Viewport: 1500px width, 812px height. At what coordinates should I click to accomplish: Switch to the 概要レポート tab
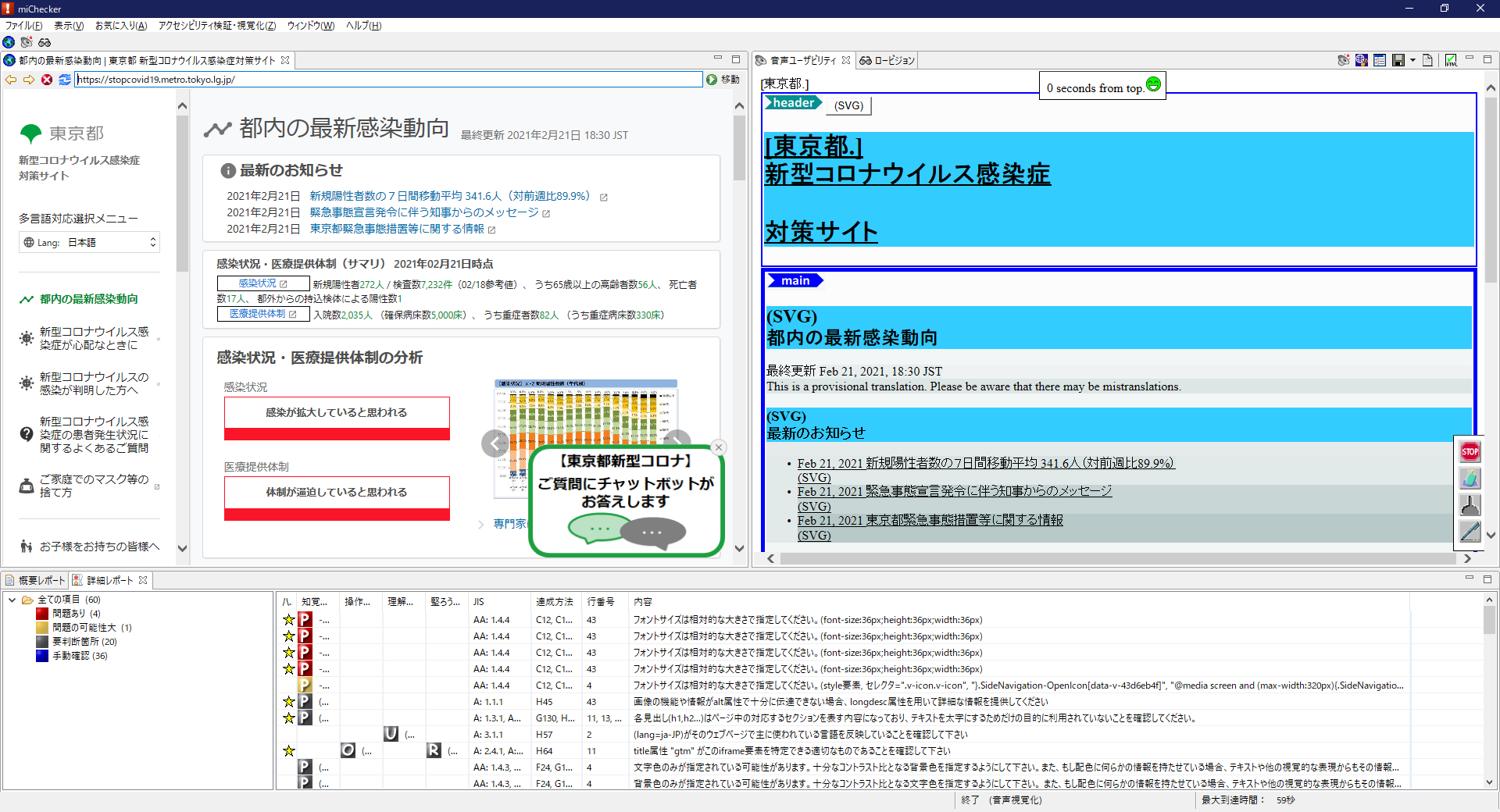click(35, 580)
